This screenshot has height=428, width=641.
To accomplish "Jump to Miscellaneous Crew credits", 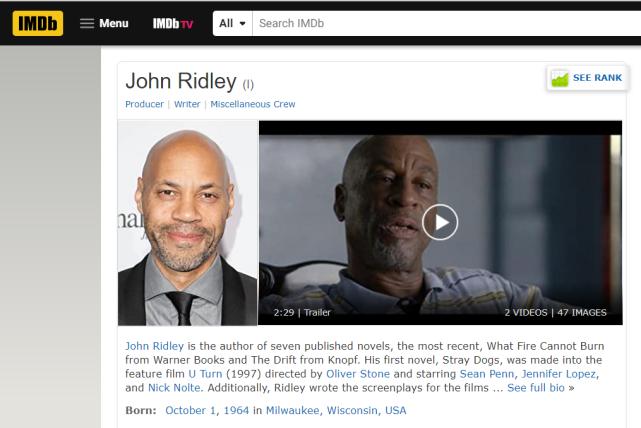I will 253,104.
